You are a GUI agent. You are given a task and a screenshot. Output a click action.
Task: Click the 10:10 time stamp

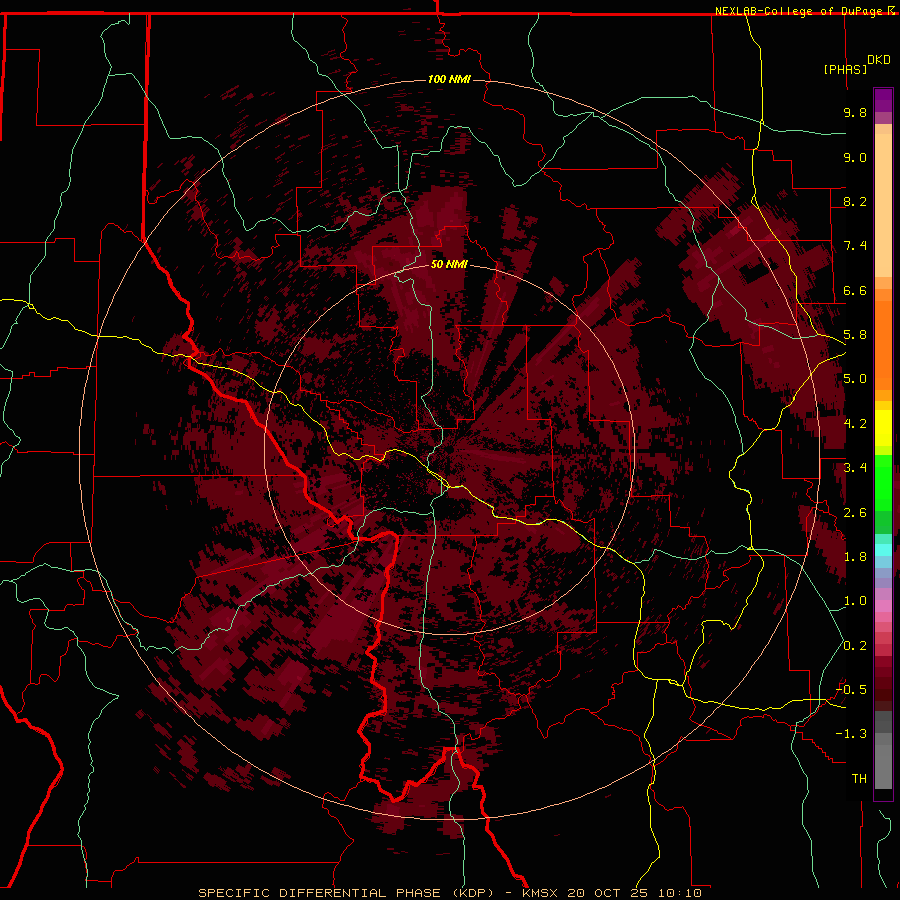pyautogui.click(x=680, y=893)
